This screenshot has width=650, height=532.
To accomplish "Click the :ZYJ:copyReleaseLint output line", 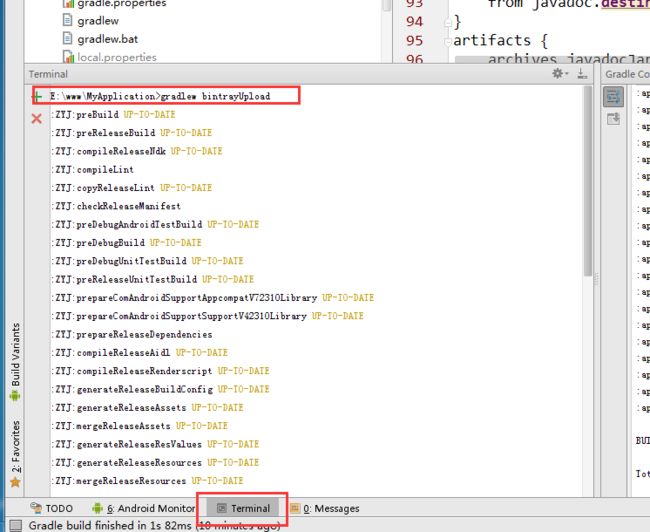I will [131, 188].
